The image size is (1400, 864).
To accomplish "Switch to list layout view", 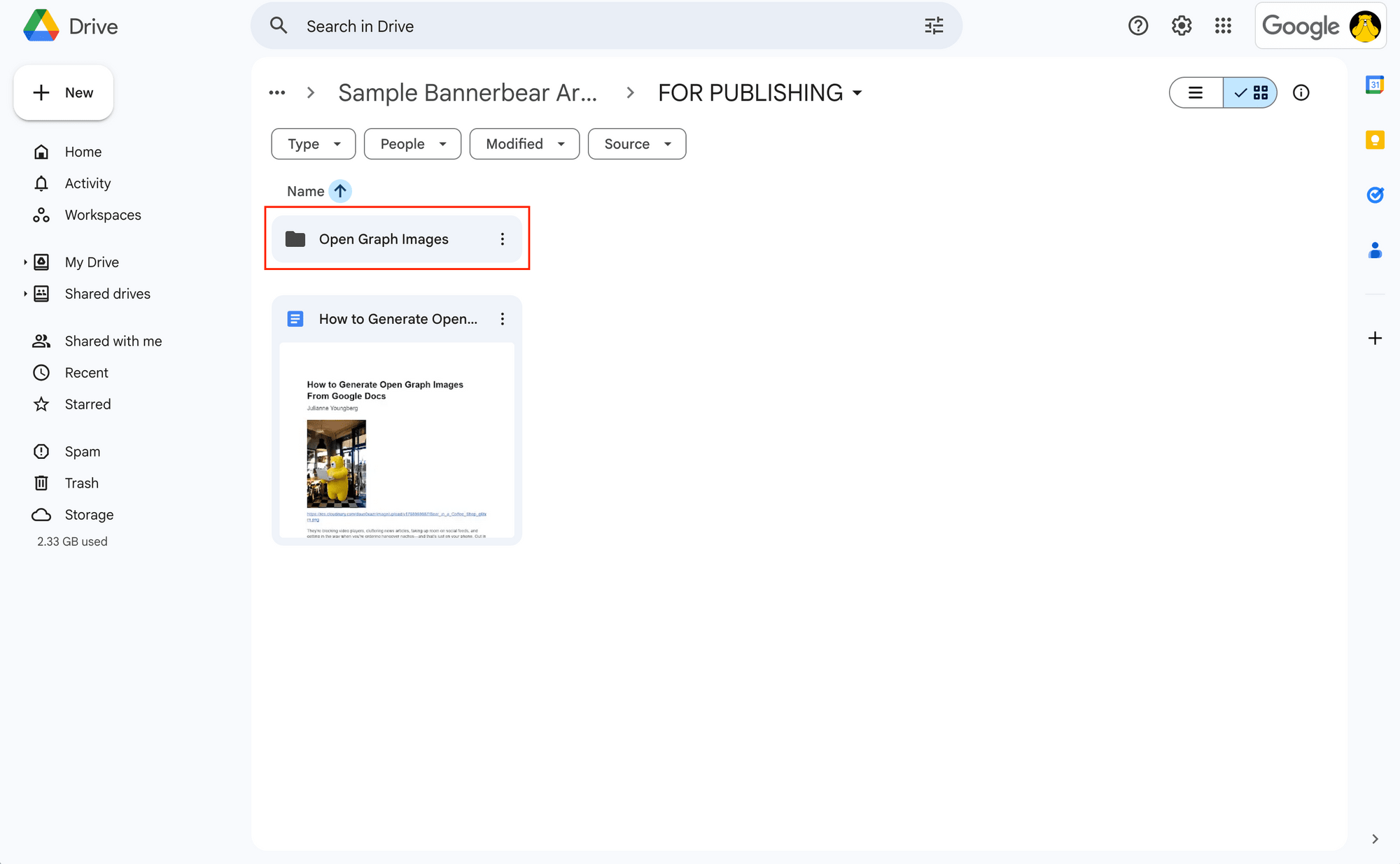I will click(x=1196, y=92).
